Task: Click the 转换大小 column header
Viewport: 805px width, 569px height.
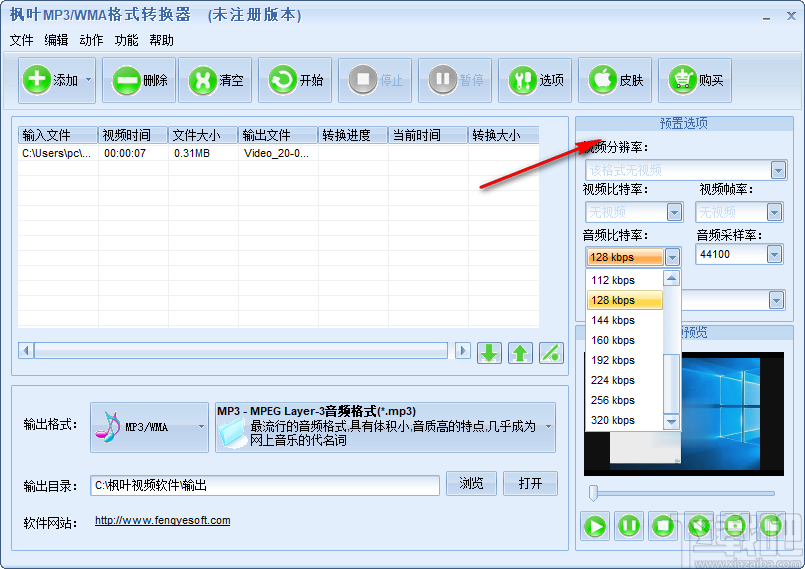Action: click(x=504, y=135)
